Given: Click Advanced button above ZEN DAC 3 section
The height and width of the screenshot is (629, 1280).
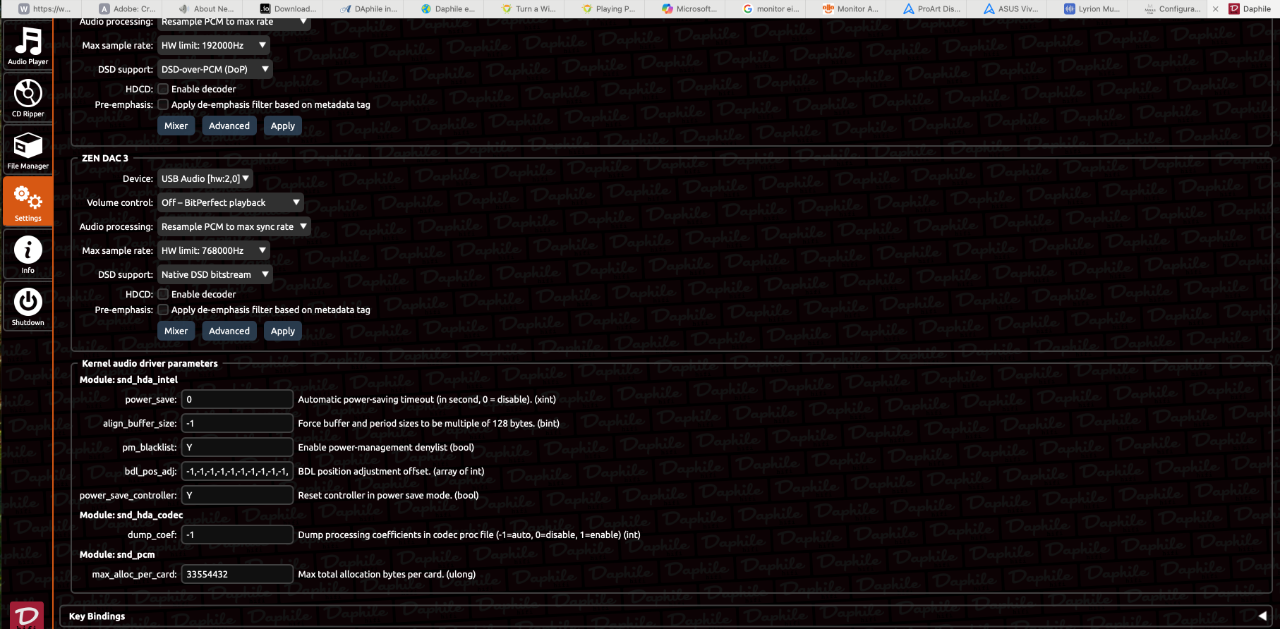Looking at the screenshot, I should click(x=229, y=126).
